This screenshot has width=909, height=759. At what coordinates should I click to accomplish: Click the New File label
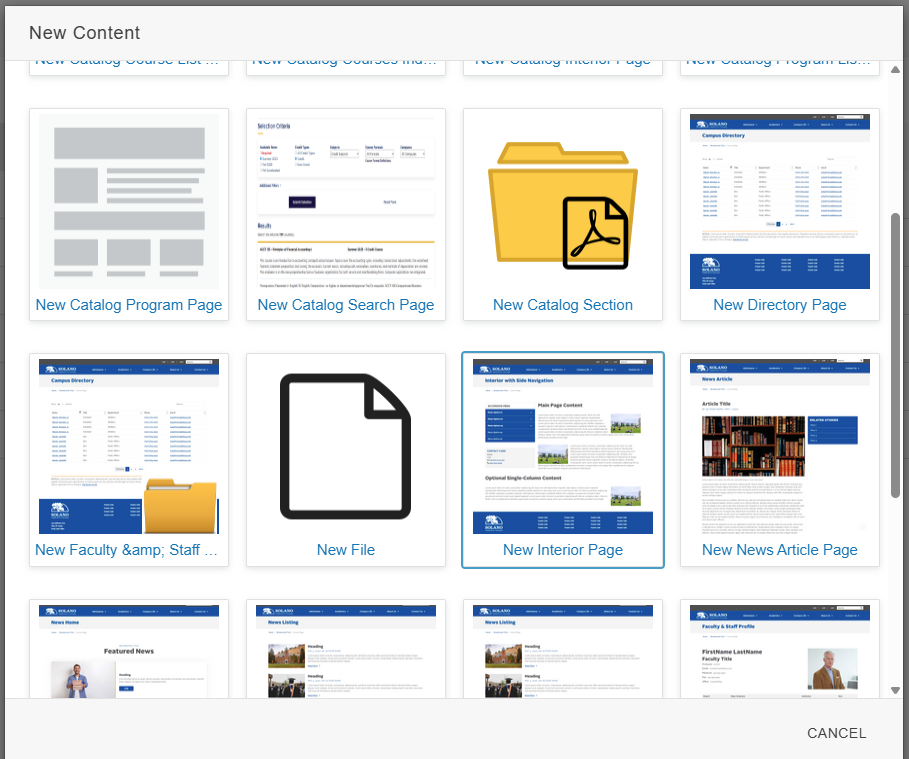click(346, 550)
